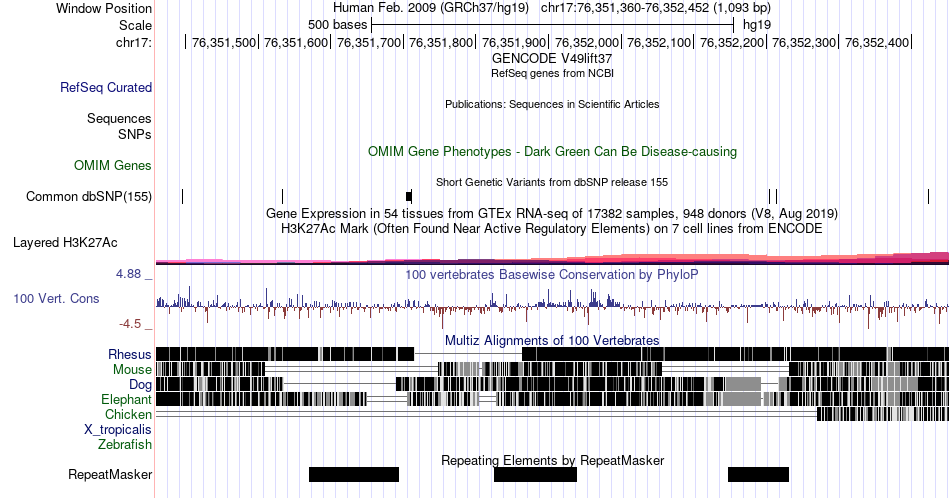The height and width of the screenshot is (498, 950).
Task: Click the PhyloP lower value -4.5
Action: (x=130, y=324)
